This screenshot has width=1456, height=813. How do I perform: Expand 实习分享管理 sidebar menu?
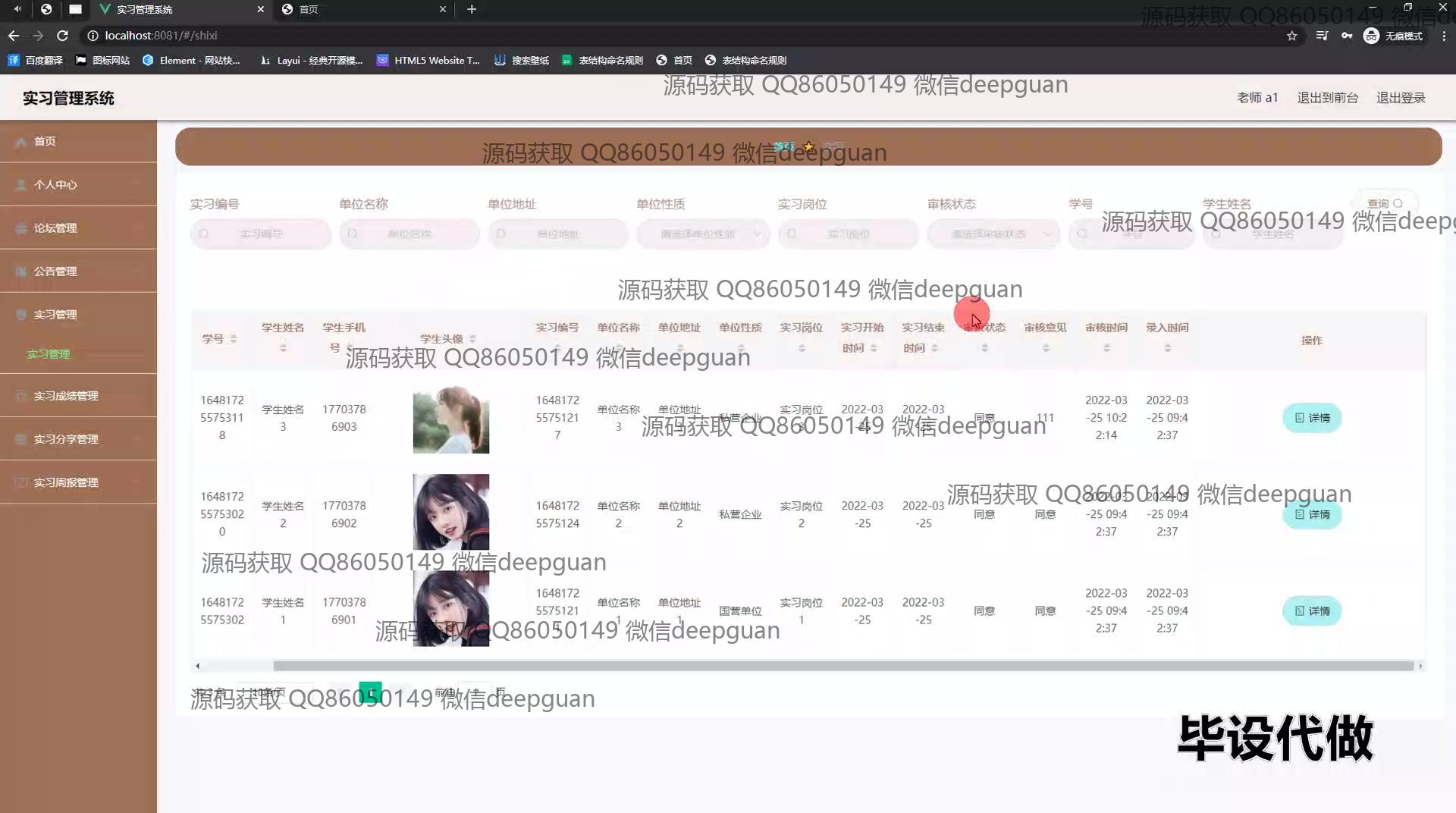pos(78,439)
